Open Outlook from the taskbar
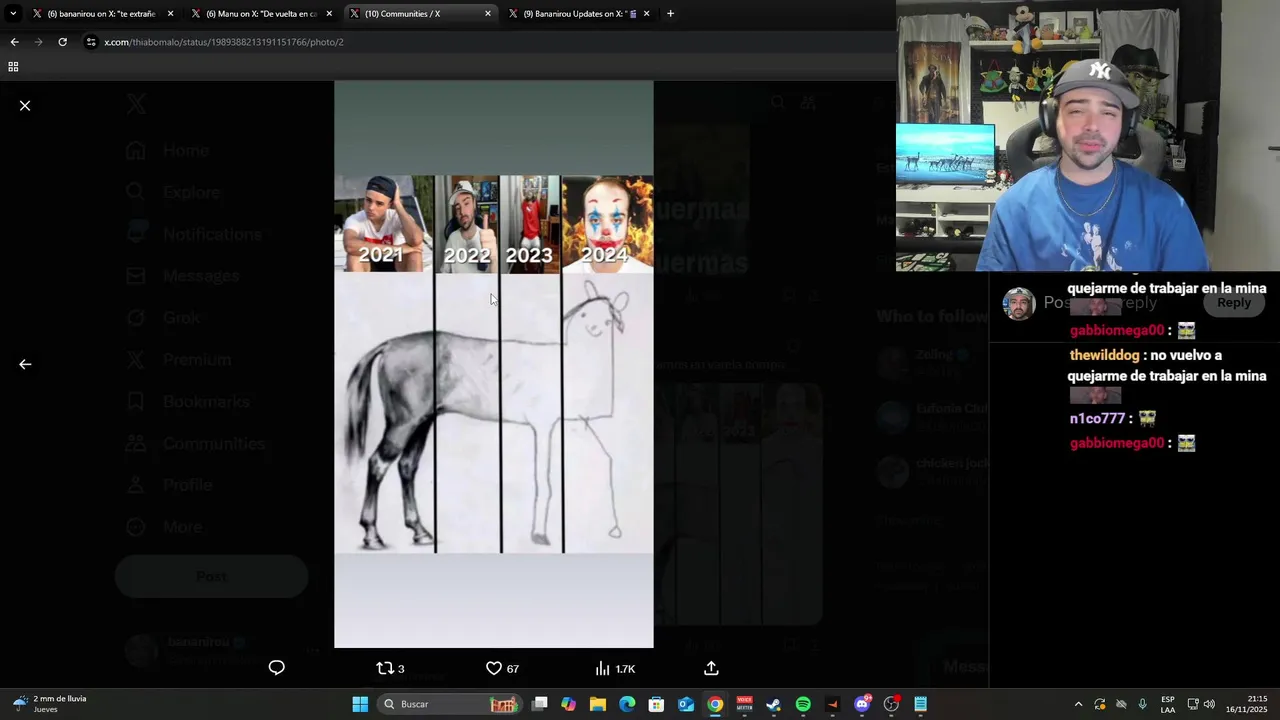Screen dimensions: 1280x720 click(686, 704)
